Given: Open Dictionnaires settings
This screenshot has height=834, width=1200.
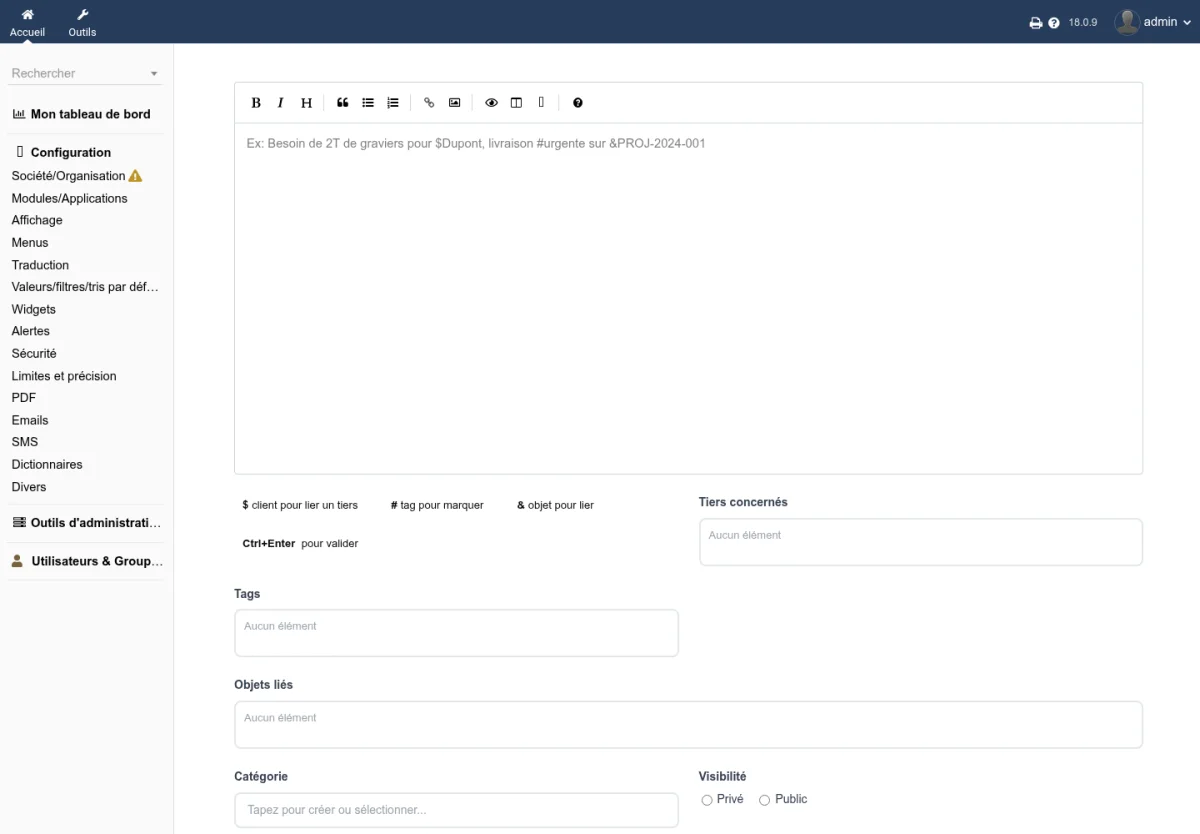Looking at the screenshot, I should click(47, 465).
